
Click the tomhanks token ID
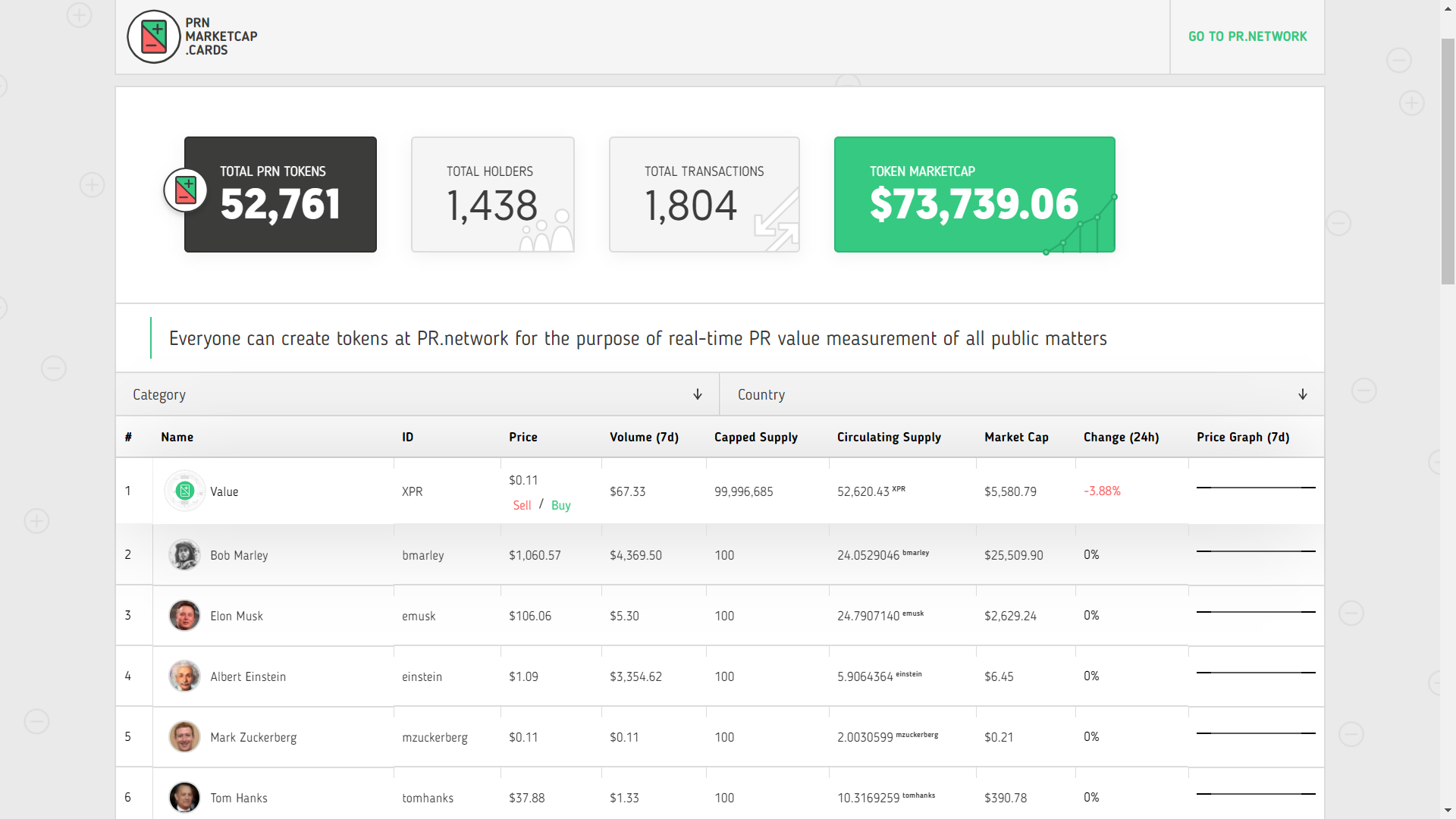428,798
